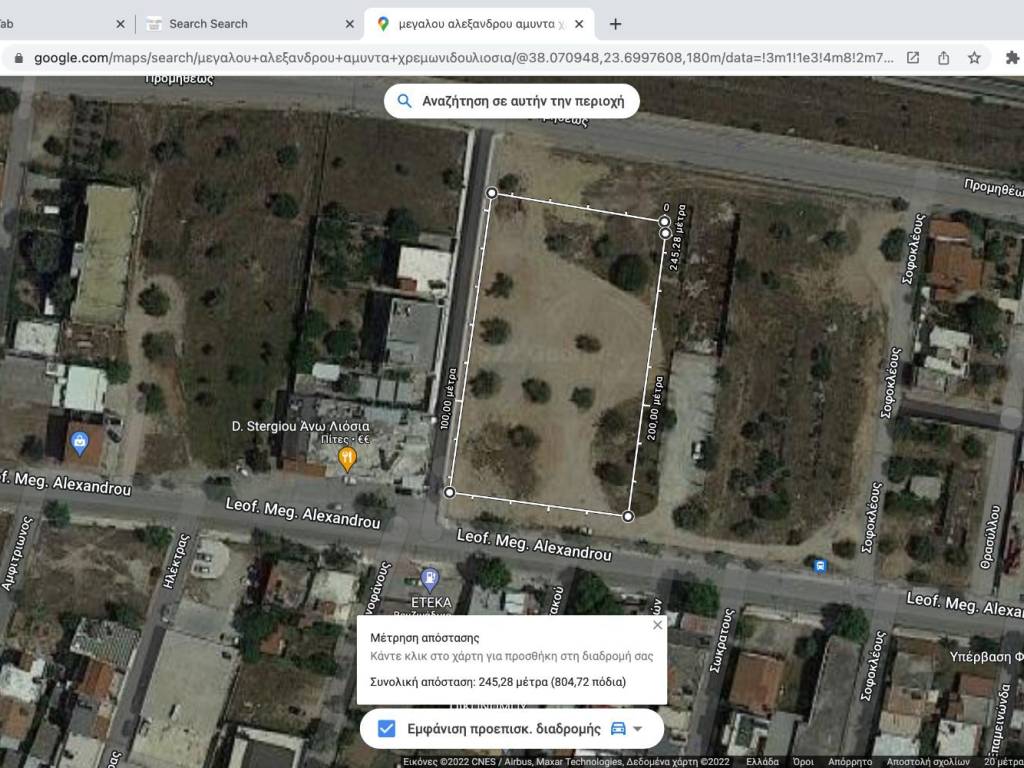Click the blue shopping bag marker
This screenshot has width=1024, height=768.
click(80, 441)
